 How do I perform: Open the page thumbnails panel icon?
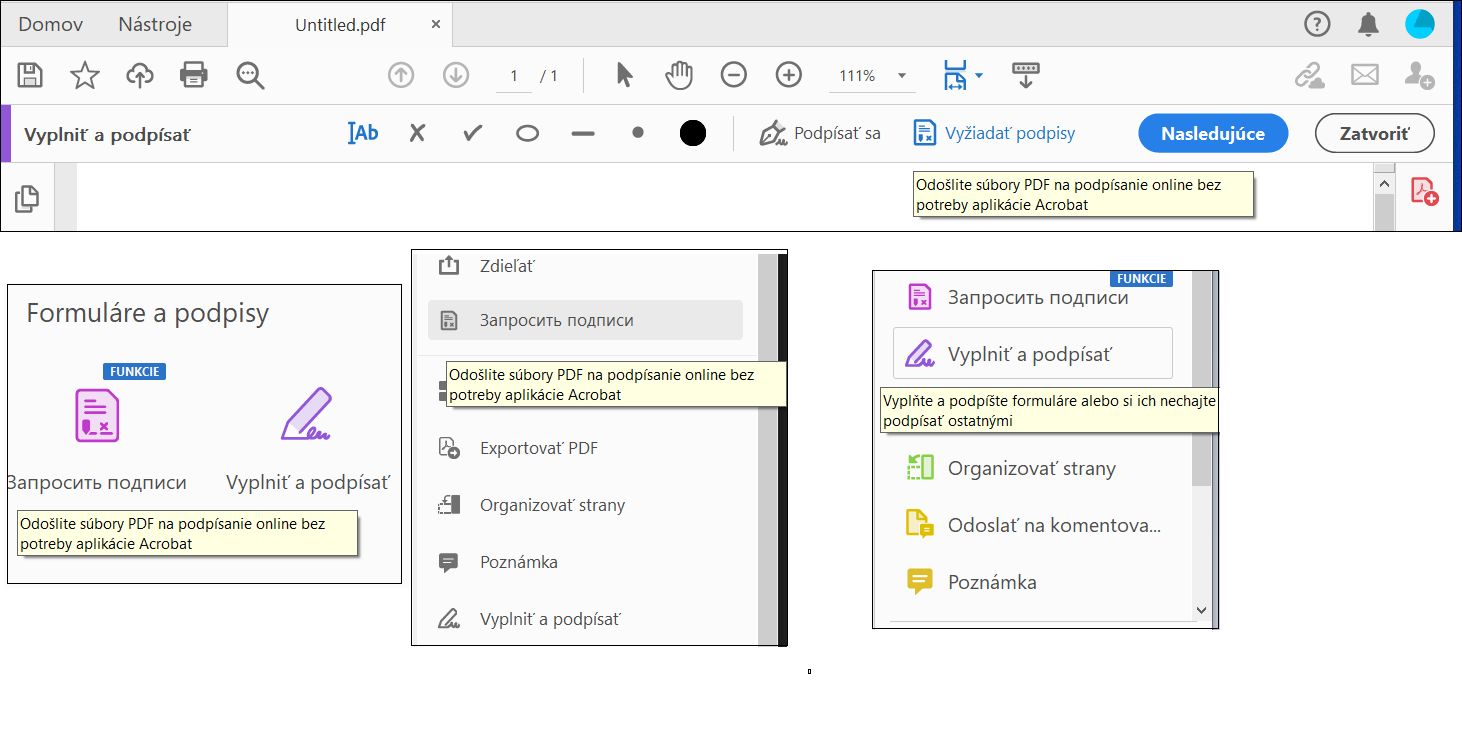click(x=27, y=198)
